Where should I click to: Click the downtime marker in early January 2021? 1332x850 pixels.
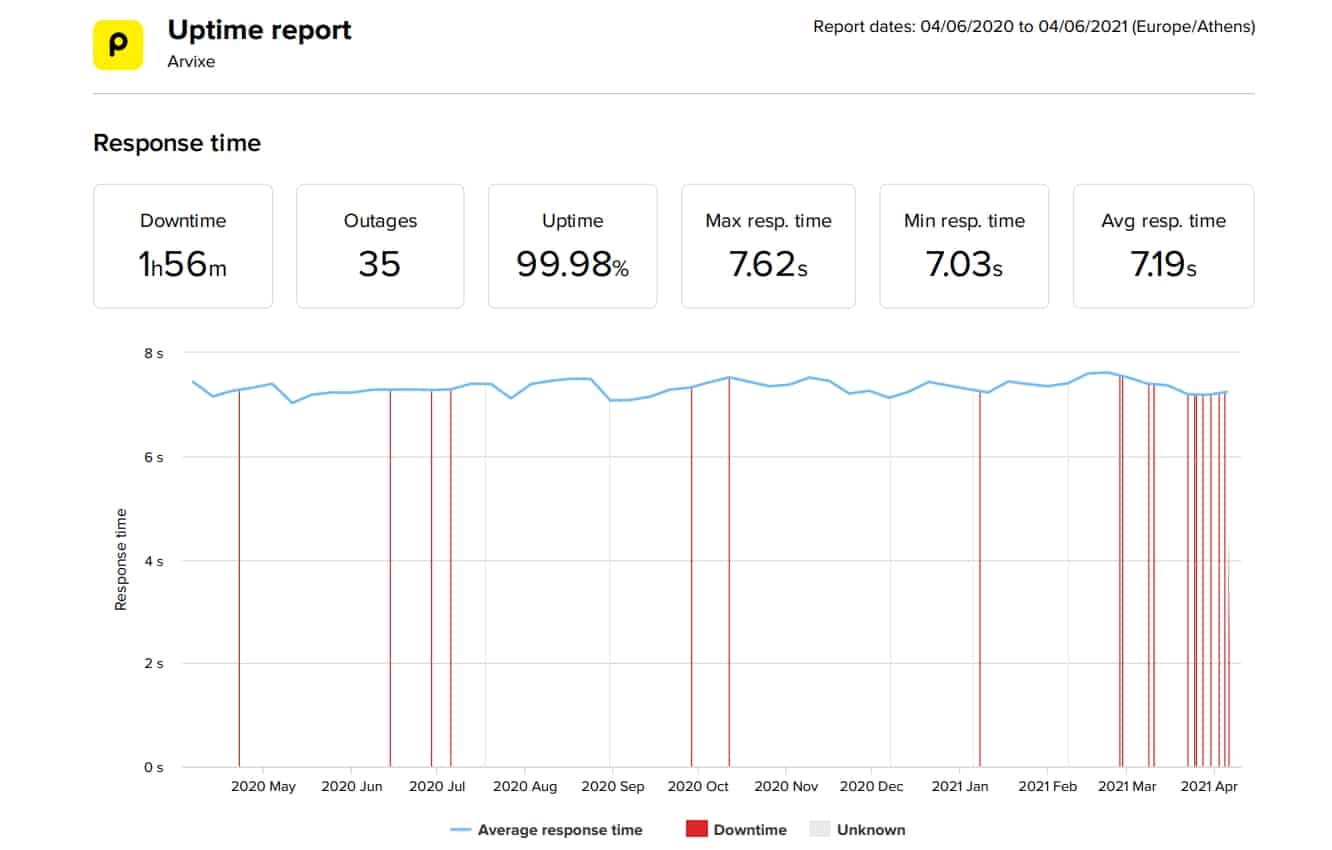point(980,578)
